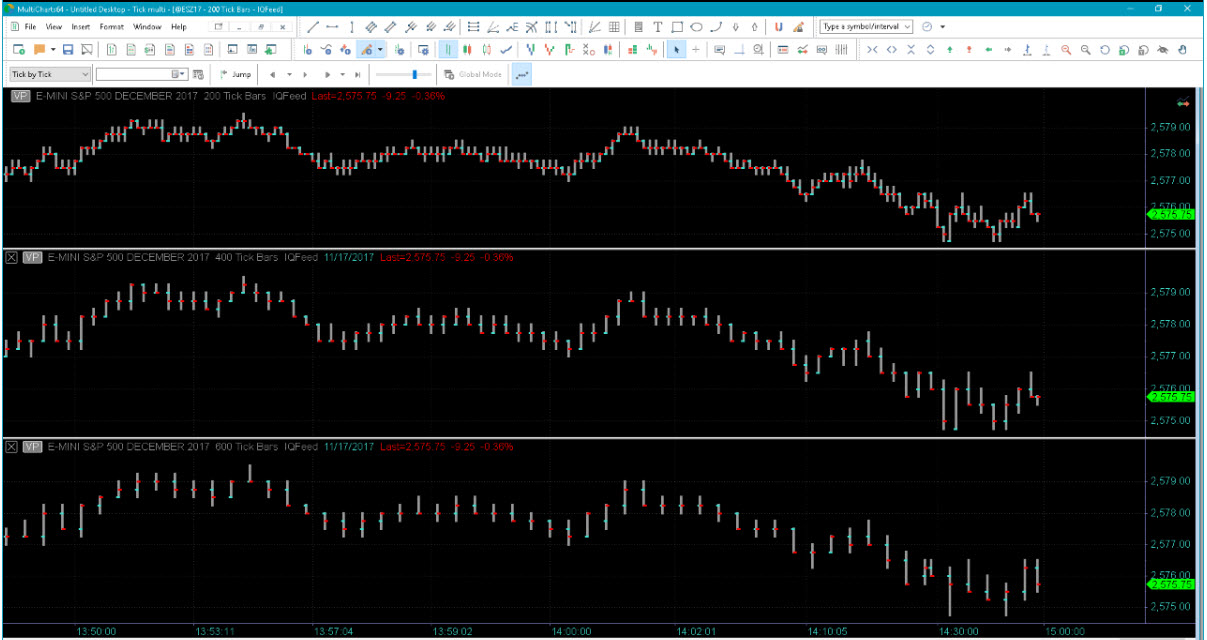Viewport: 1207px width, 640px height.
Task: Expand the play forward dropdown arrow
Action: tap(342, 74)
